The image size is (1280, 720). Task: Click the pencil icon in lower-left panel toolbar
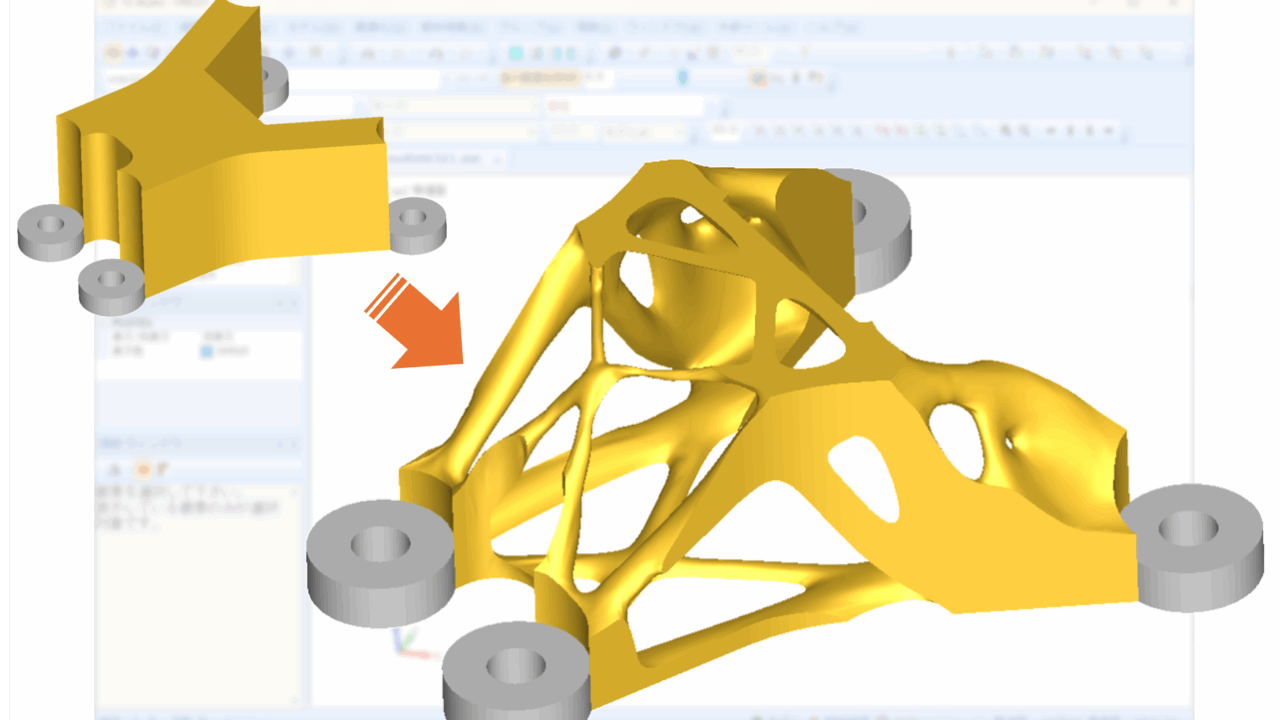[x=160, y=468]
